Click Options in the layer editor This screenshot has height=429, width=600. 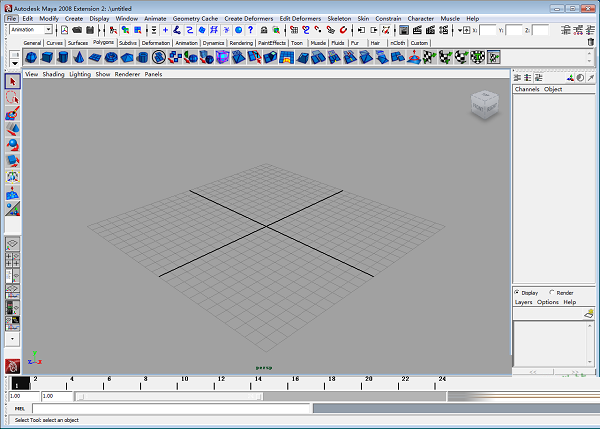[x=548, y=302]
